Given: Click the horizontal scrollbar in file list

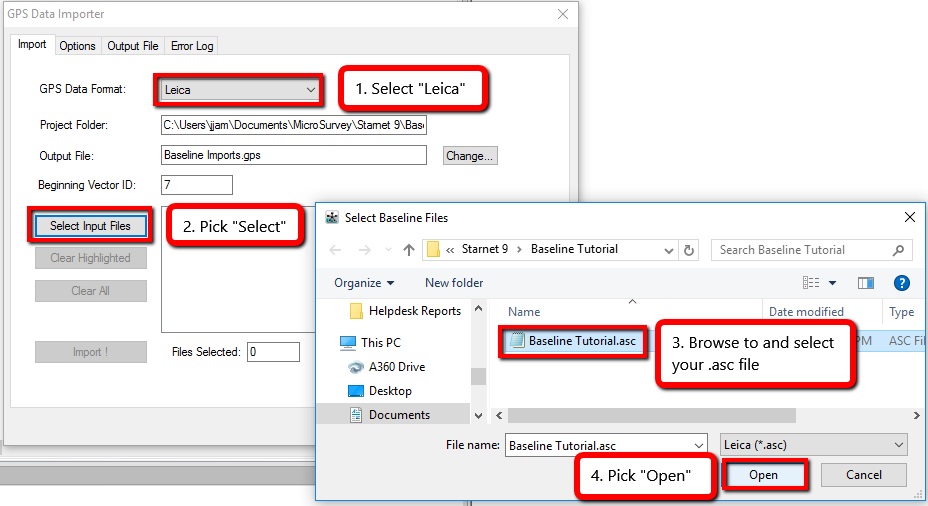Looking at the screenshot, I should point(650,415).
